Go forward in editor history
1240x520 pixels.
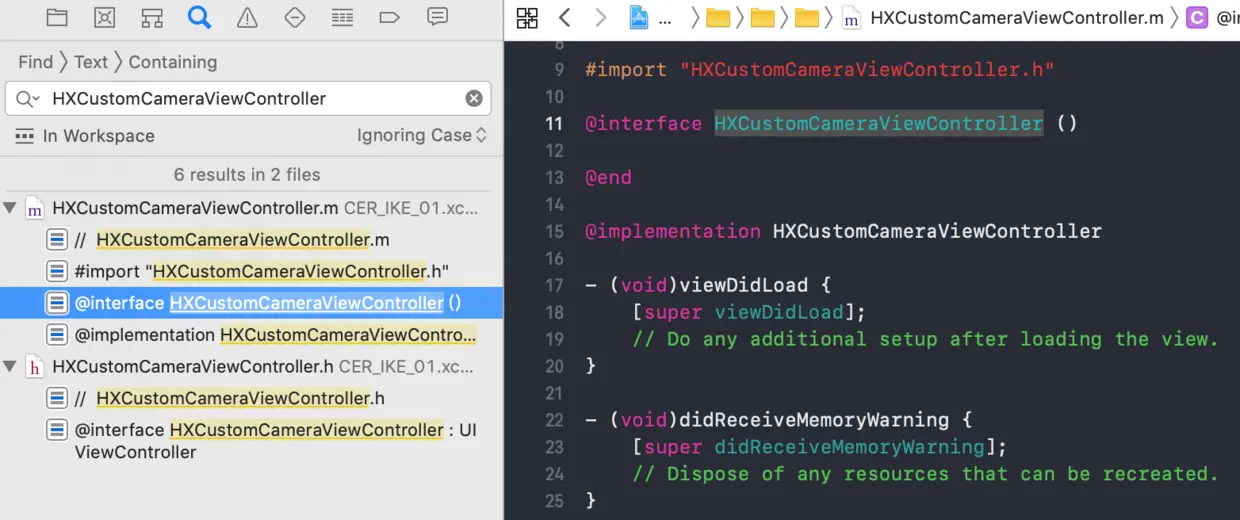pyautogui.click(x=600, y=17)
